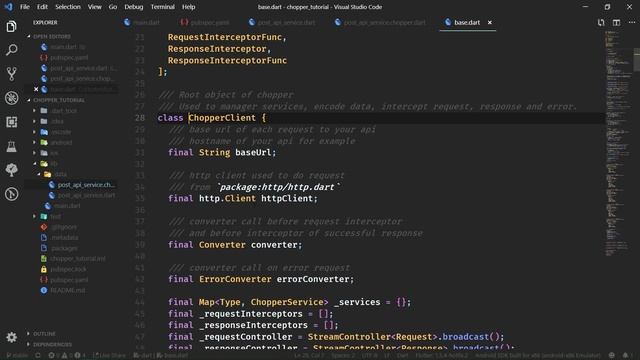This screenshot has width=640, height=360.
Task: Select the base.dart editor tab
Action: pos(467,22)
